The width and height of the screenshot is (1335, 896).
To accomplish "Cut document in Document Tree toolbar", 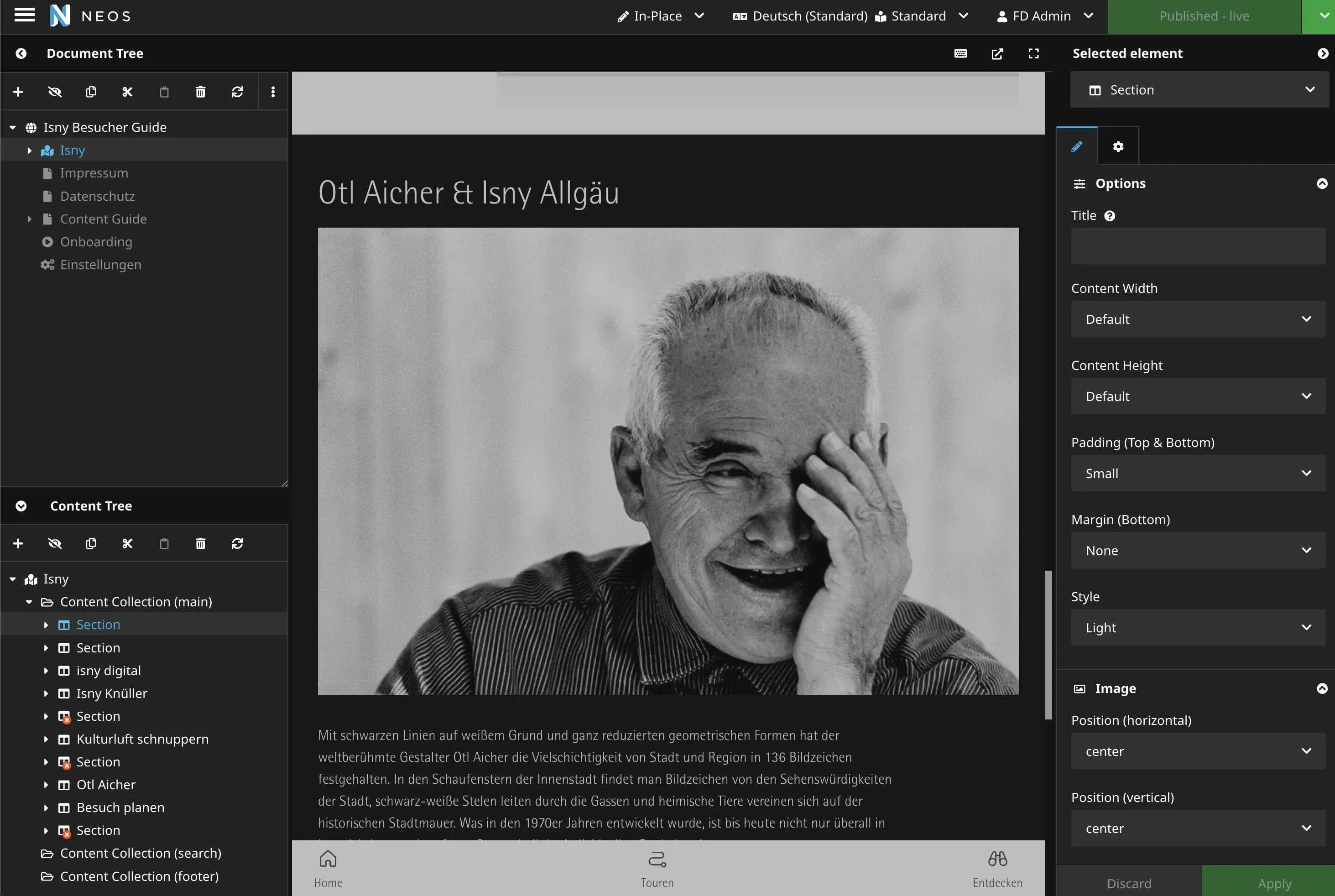I will pyautogui.click(x=127, y=92).
